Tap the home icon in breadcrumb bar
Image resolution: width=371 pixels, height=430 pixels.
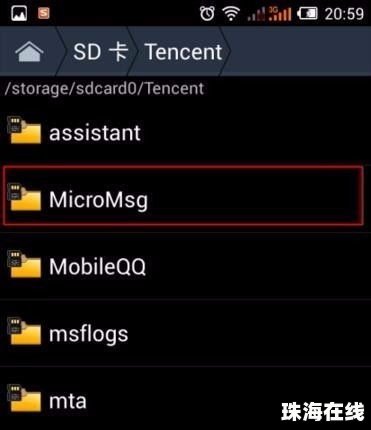29,52
